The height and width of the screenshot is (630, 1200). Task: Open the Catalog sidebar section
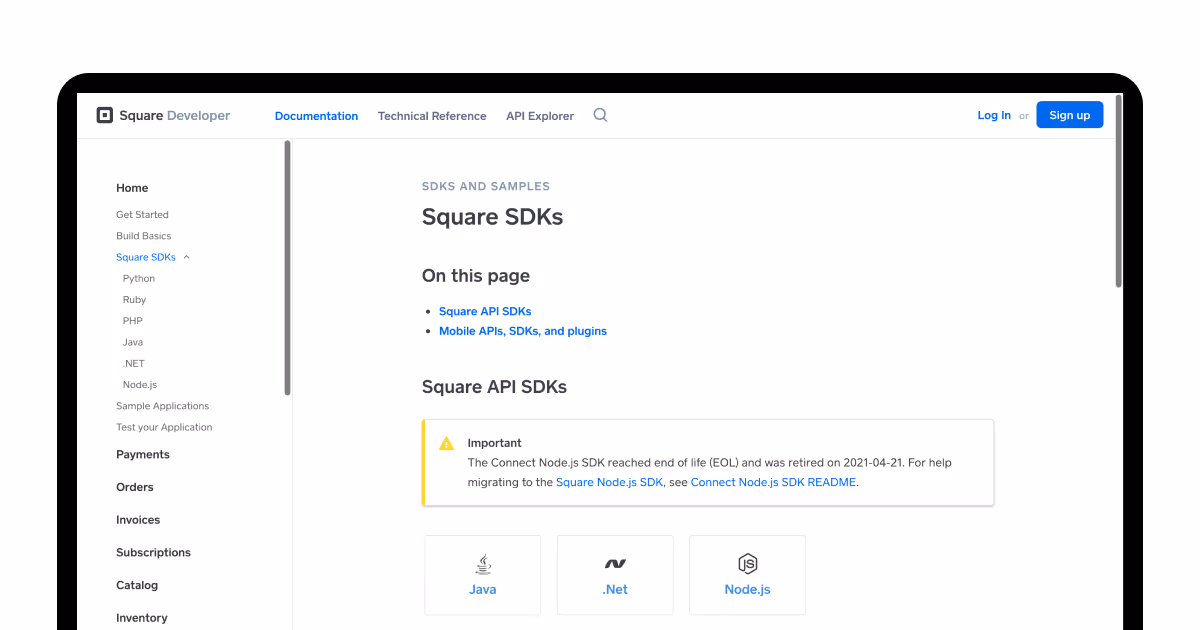click(137, 585)
